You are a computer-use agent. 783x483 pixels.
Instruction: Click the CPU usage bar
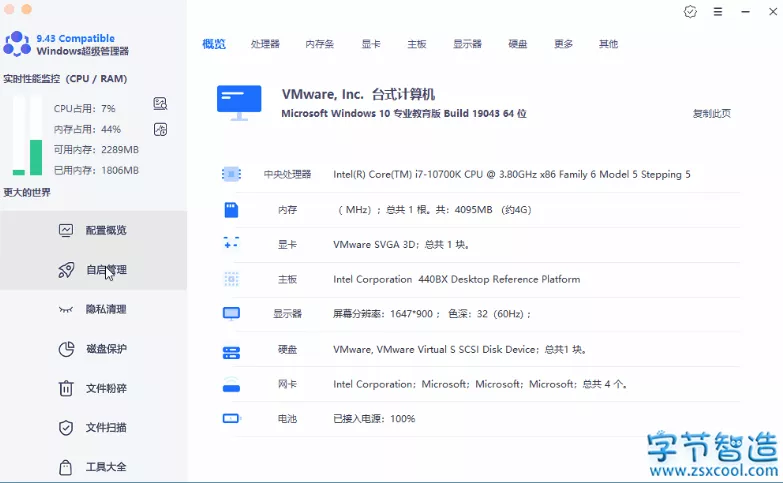[19, 172]
